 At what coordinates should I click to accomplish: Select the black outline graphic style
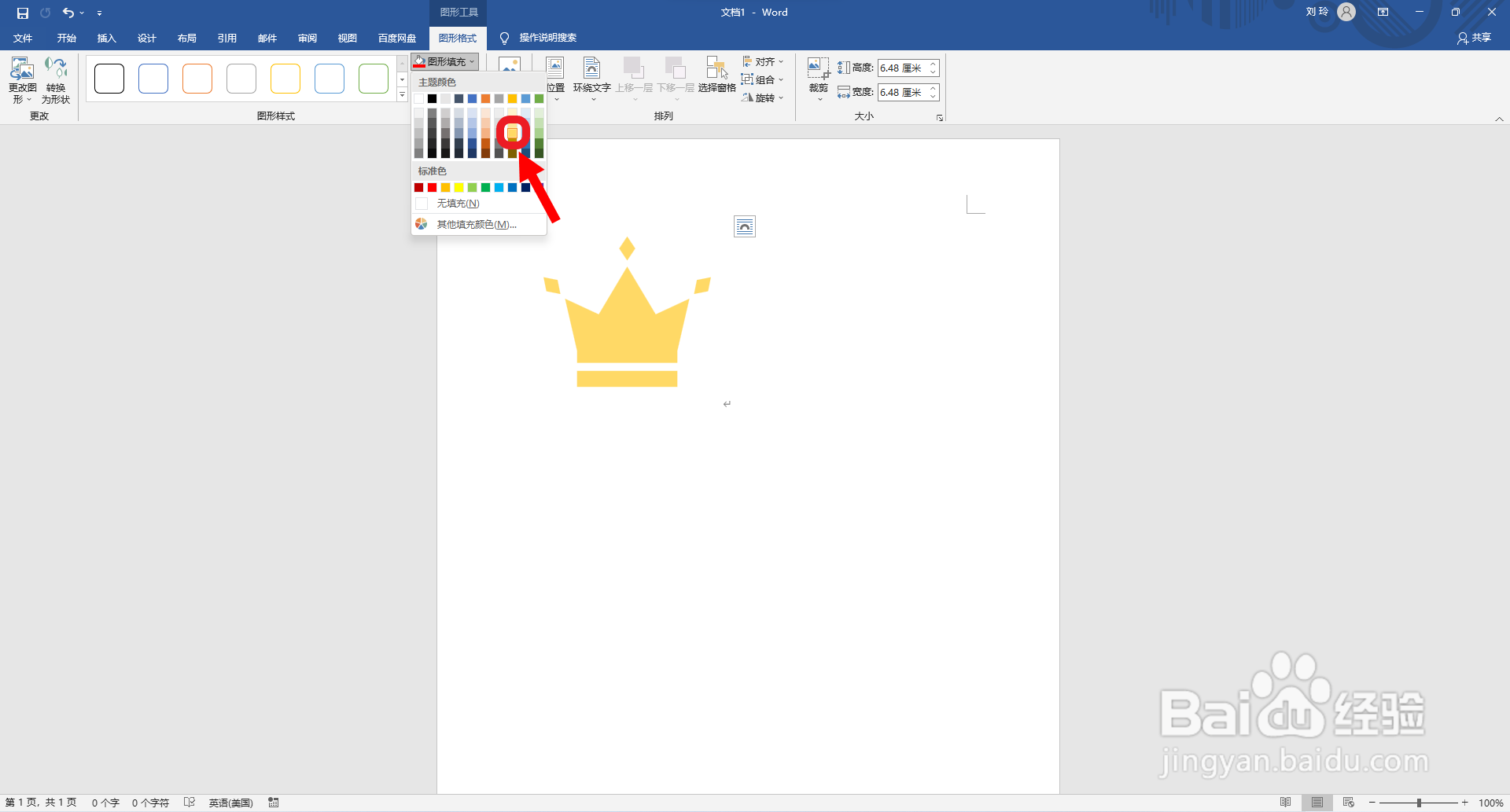point(109,79)
